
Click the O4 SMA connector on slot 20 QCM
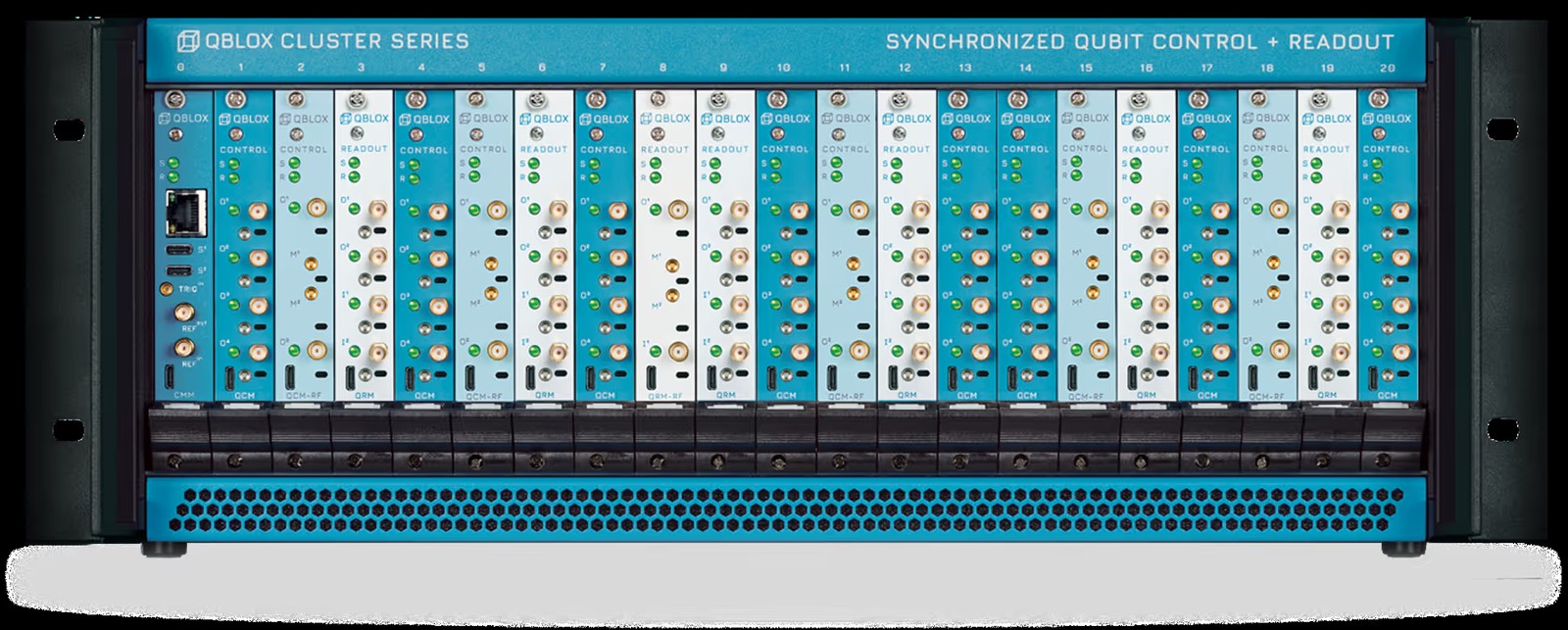pos(1401,352)
